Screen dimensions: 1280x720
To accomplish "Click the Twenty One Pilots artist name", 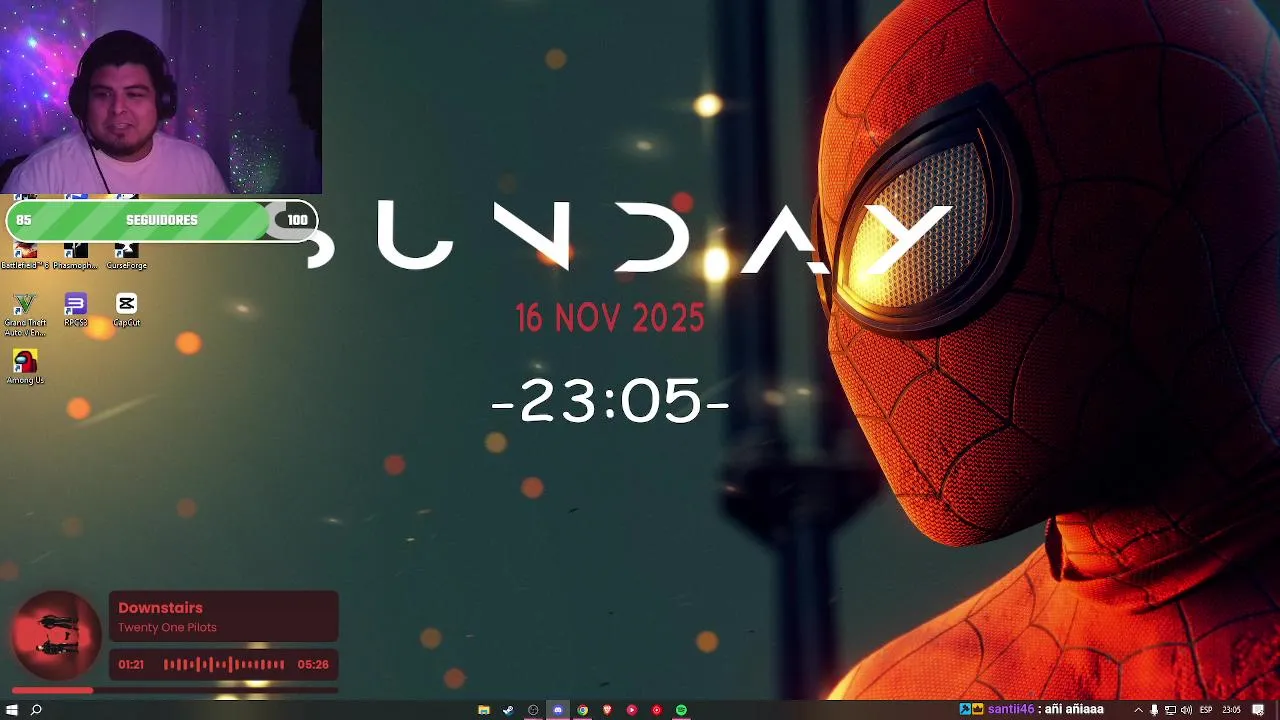I will pos(167,628).
